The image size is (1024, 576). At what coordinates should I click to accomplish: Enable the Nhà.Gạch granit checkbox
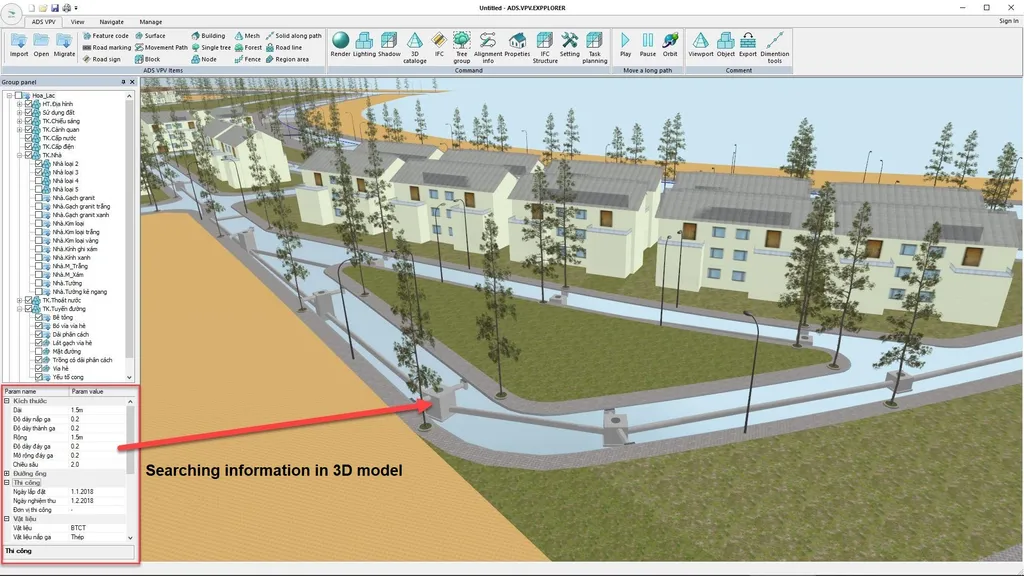tap(39, 198)
